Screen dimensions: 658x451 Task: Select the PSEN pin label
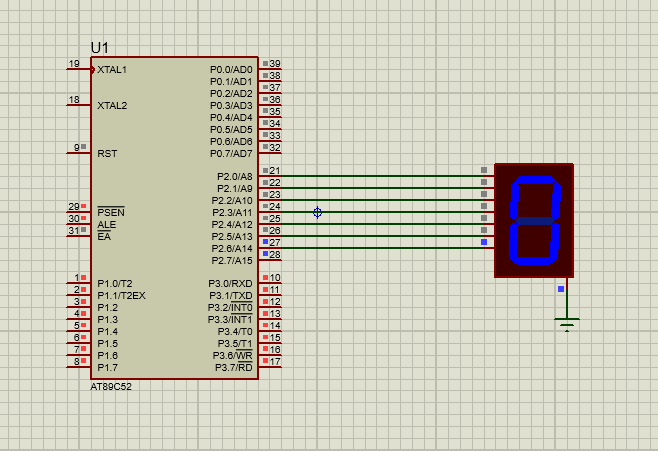[111, 212]
